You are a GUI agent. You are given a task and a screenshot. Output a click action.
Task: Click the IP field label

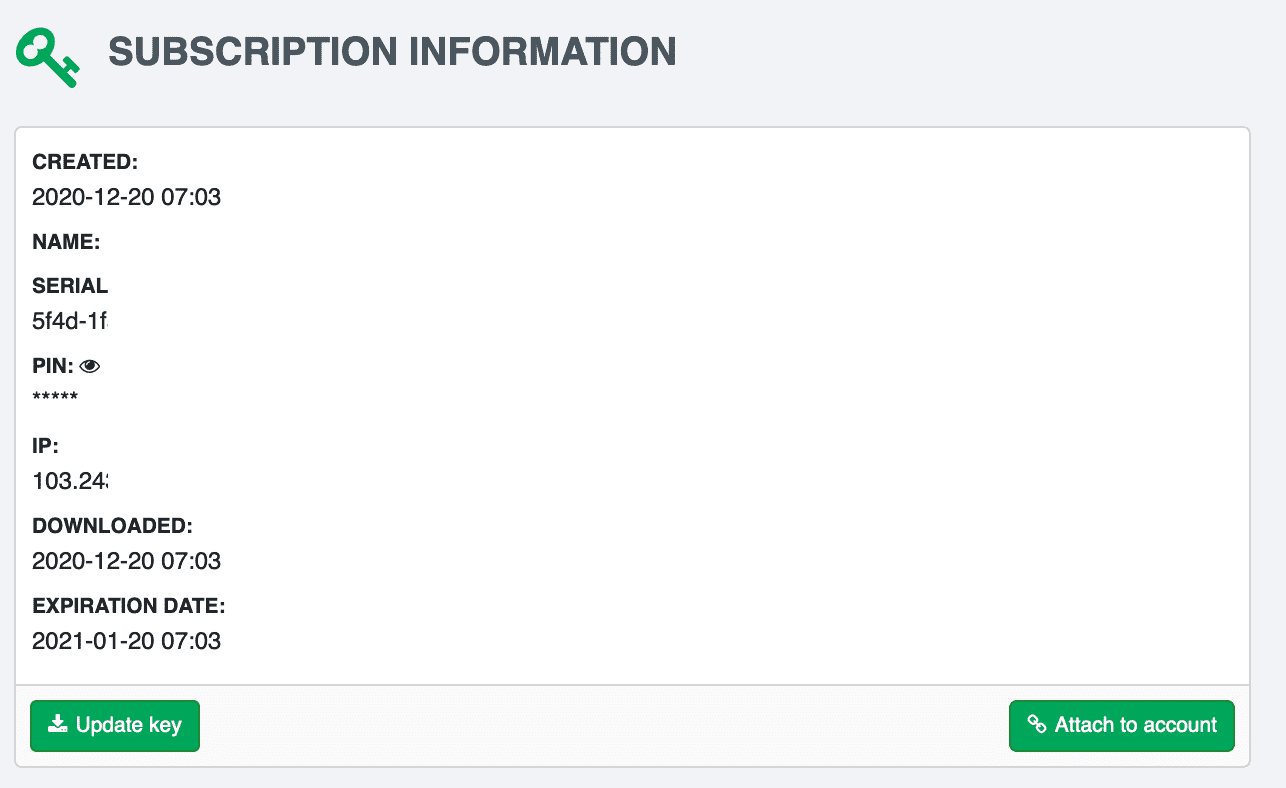point(46,447)
